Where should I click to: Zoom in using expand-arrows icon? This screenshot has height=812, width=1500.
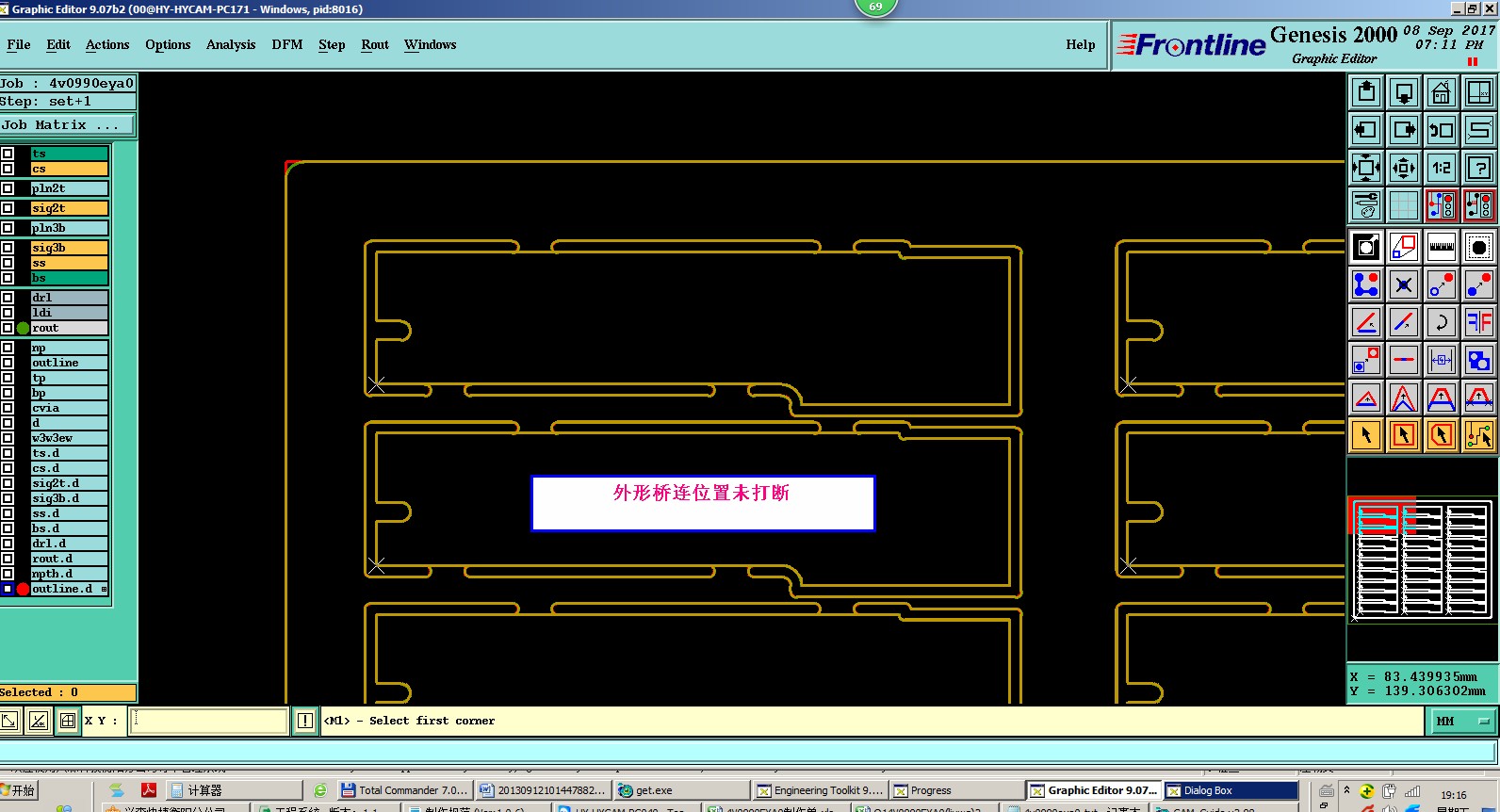(1366, 169)
